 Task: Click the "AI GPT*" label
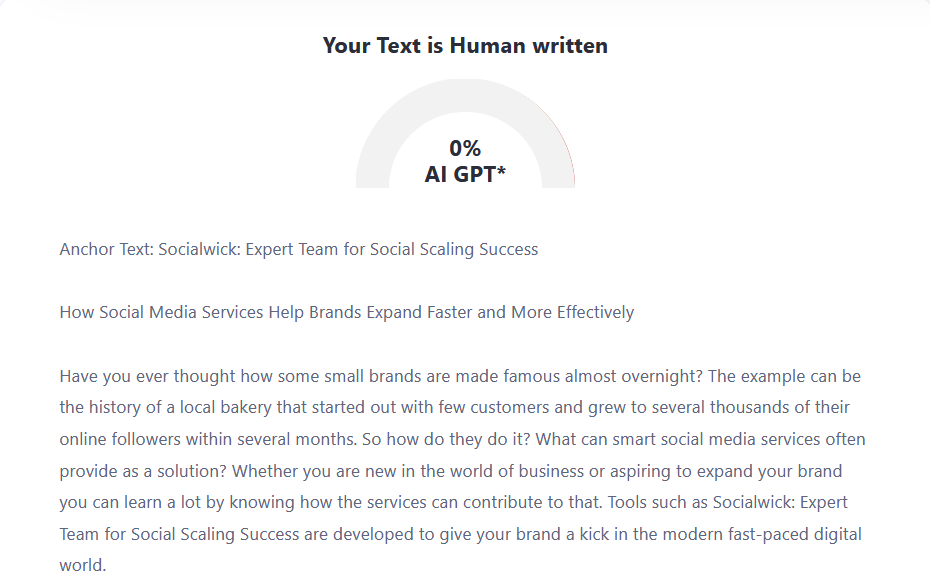465,174
